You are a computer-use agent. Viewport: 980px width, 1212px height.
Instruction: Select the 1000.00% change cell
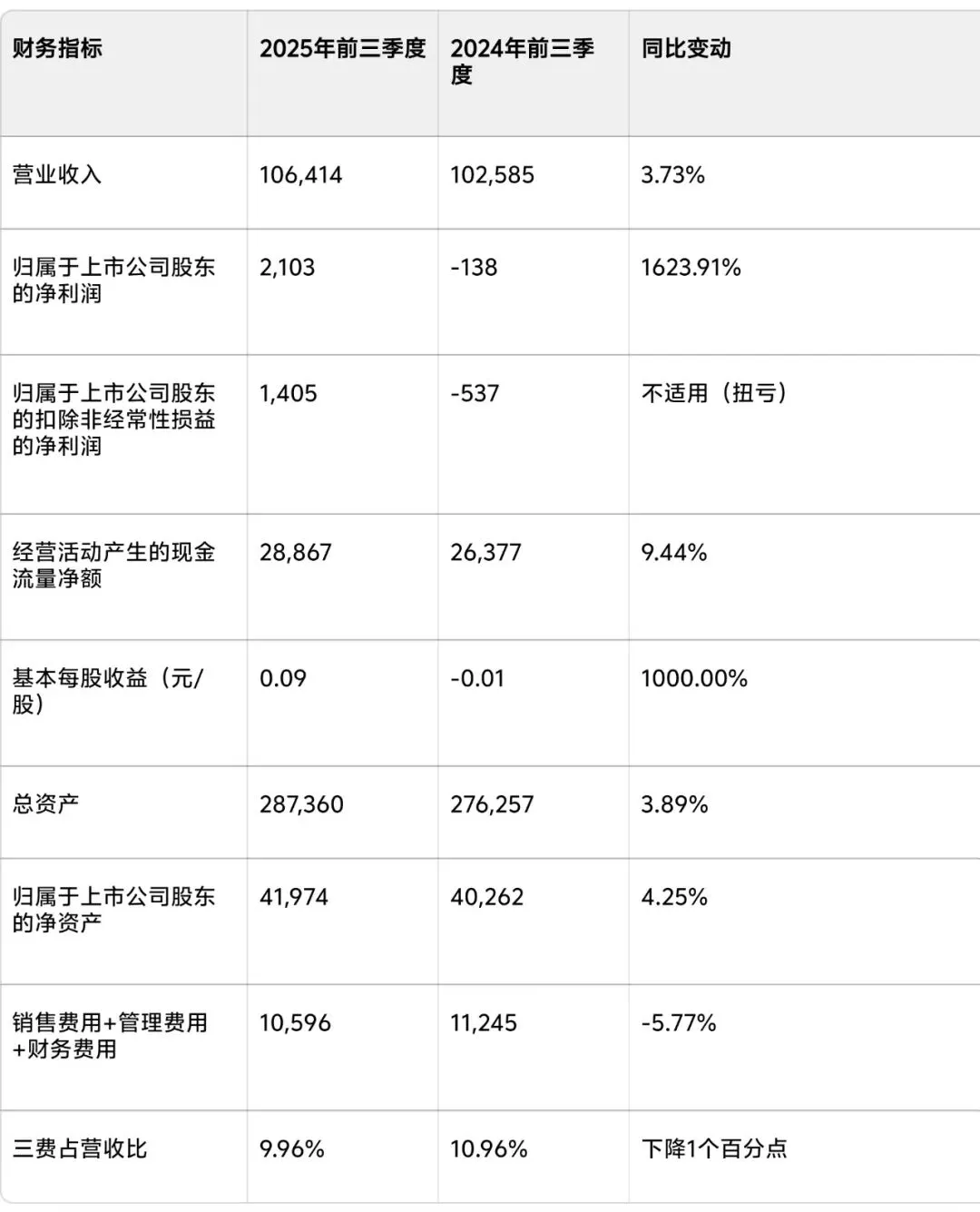tap(693, 678)
